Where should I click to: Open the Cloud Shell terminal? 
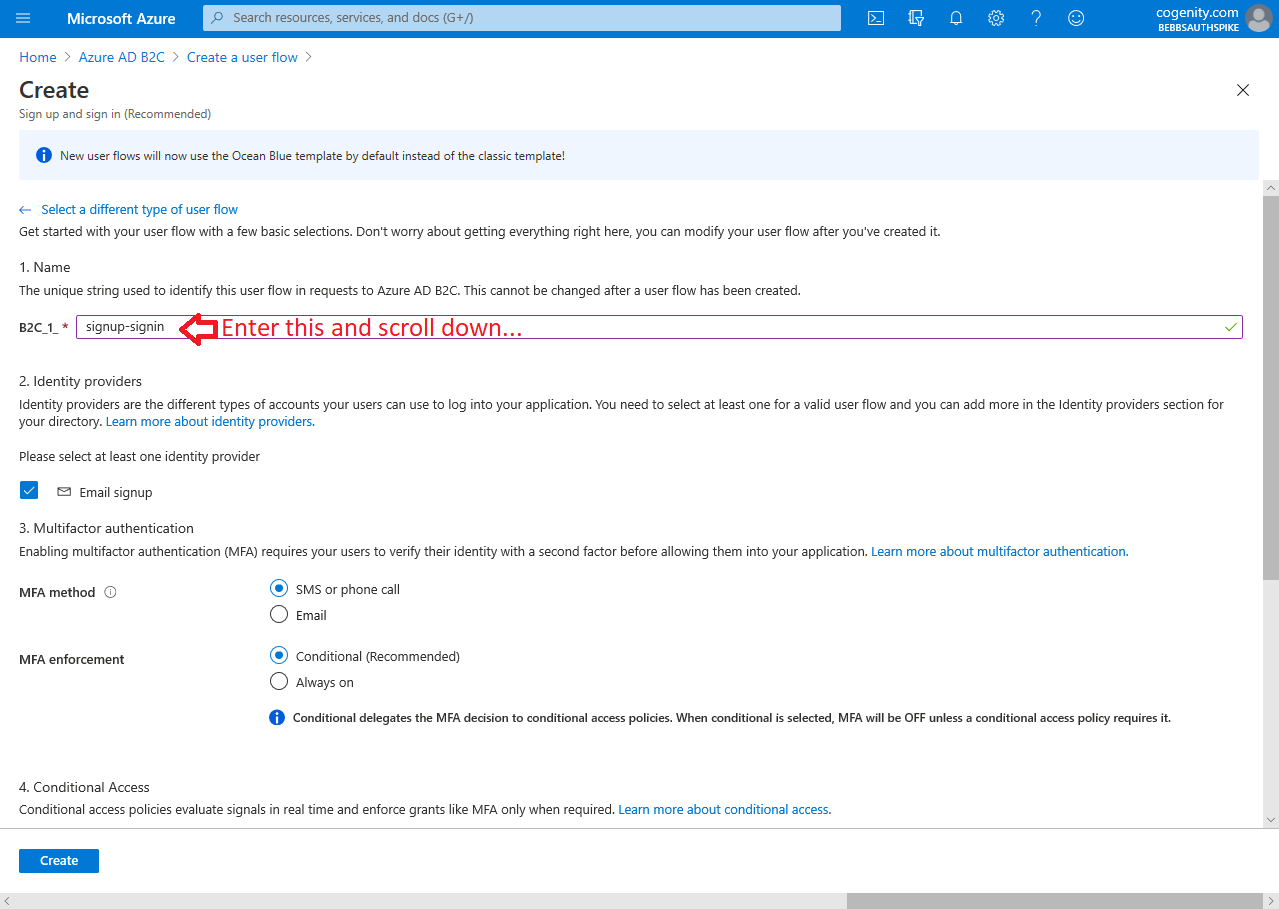(875, 18)
